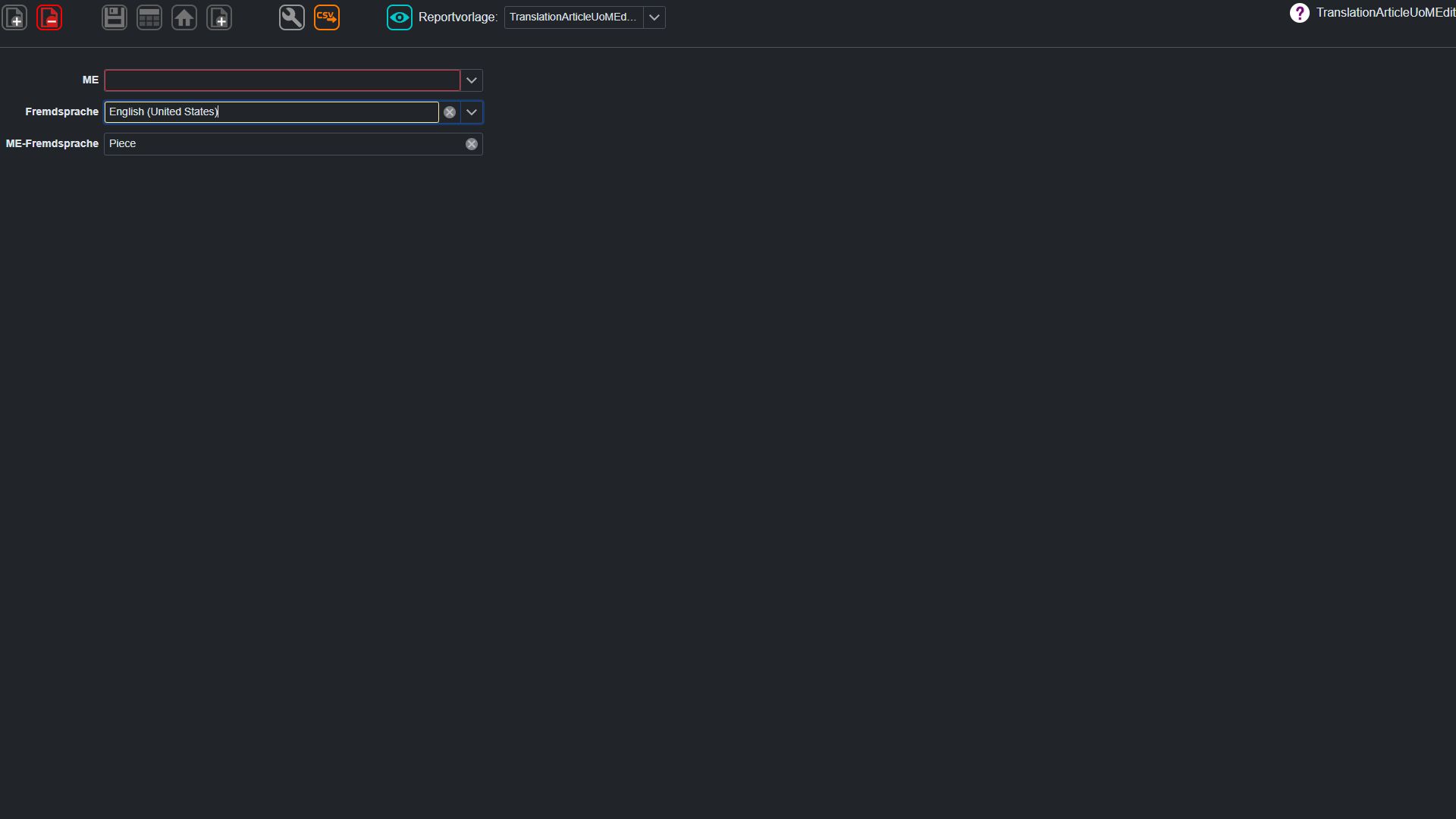Click the Fremdsprache label
The width and height of the screenshot is (1456, 819).
tap(62, 112)
